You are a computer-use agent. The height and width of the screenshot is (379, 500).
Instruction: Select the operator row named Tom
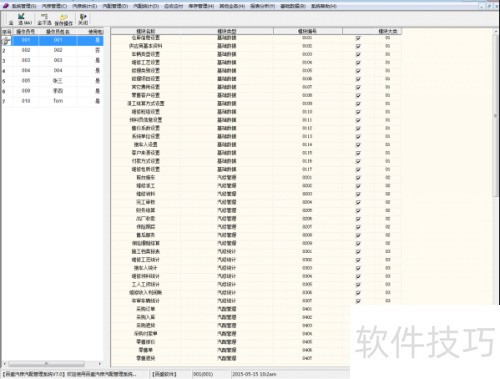(x=53, y=101)
